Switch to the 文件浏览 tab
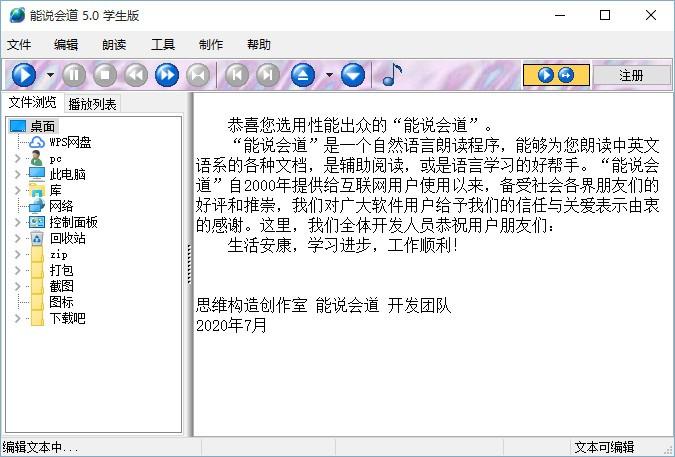 coord(33,102)
